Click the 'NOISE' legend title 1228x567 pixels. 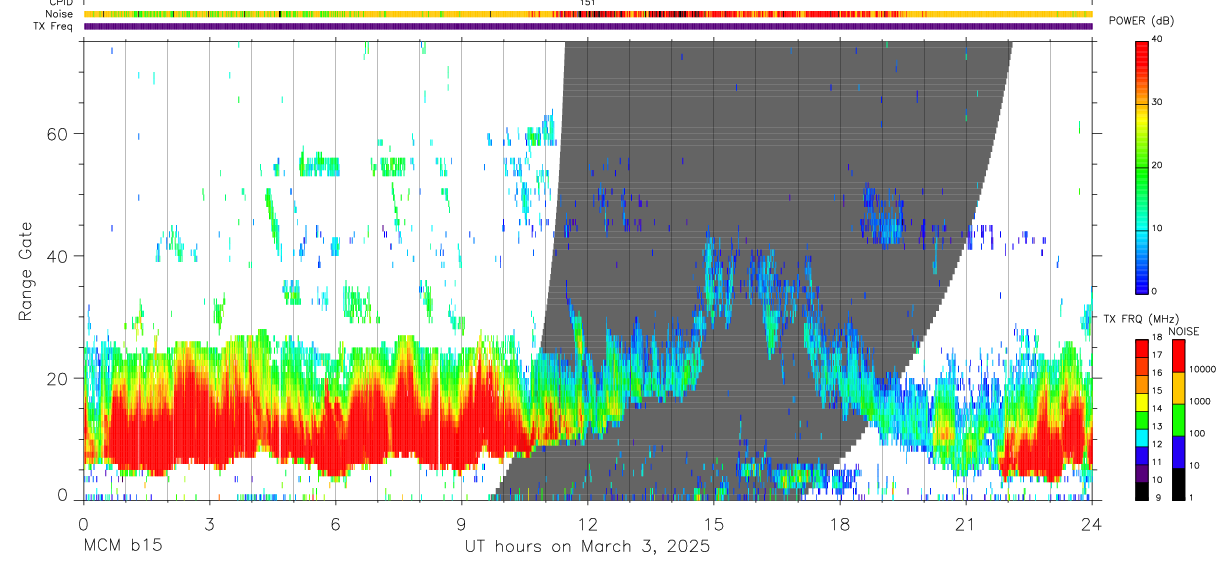coord(1184,331)
